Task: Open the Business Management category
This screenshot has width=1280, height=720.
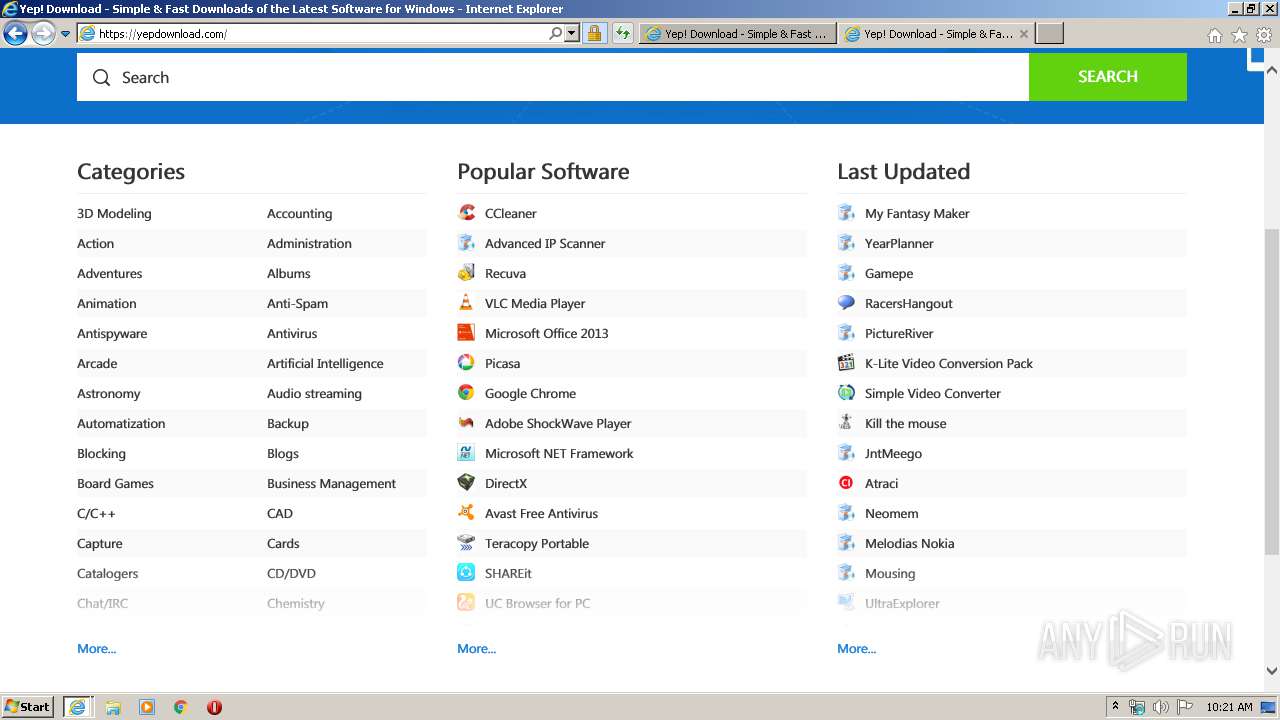Action: point(331,483)
